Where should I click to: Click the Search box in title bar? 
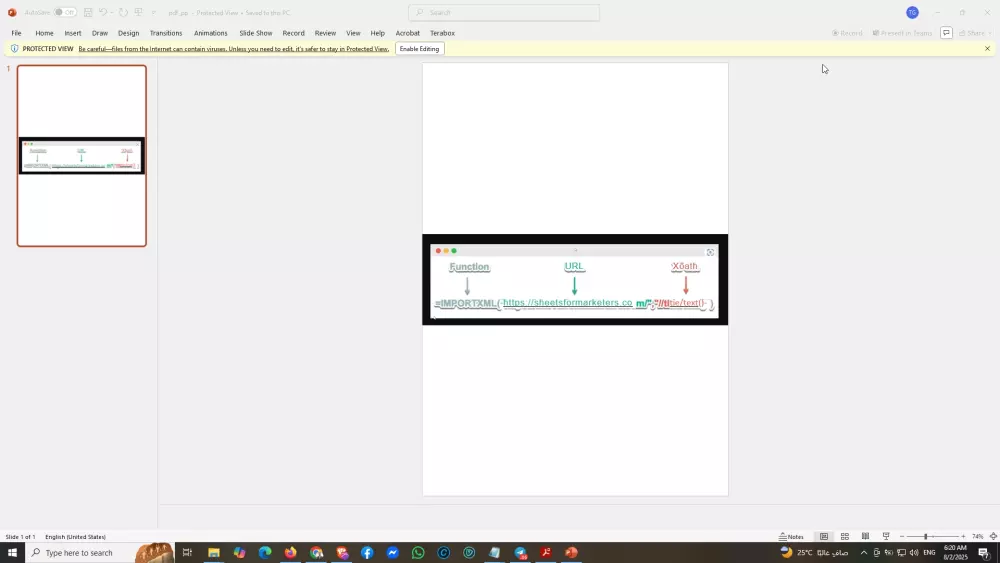tap(504, 12)
